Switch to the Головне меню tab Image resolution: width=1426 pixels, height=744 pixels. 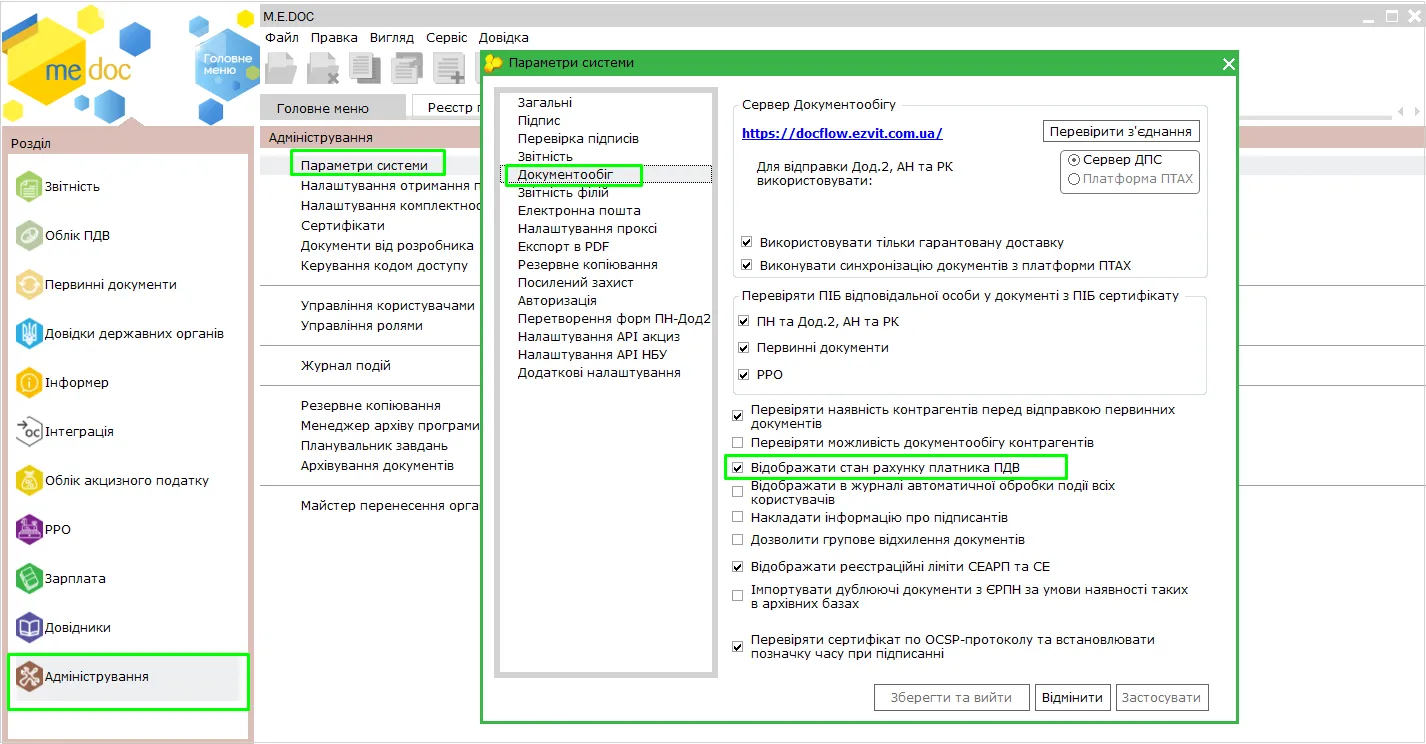click(x=323, y=108)
